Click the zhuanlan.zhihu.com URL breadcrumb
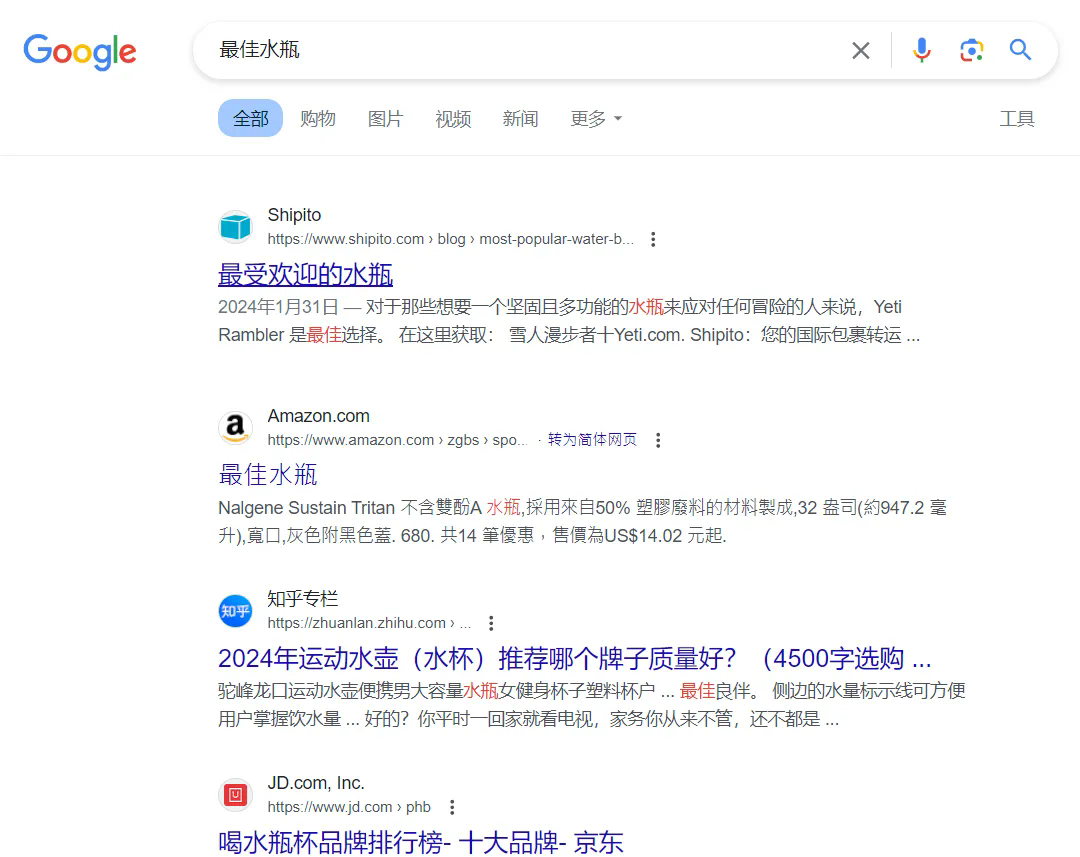The width and height of the screenshot is (1080, 857). click(x=369, y=623)
